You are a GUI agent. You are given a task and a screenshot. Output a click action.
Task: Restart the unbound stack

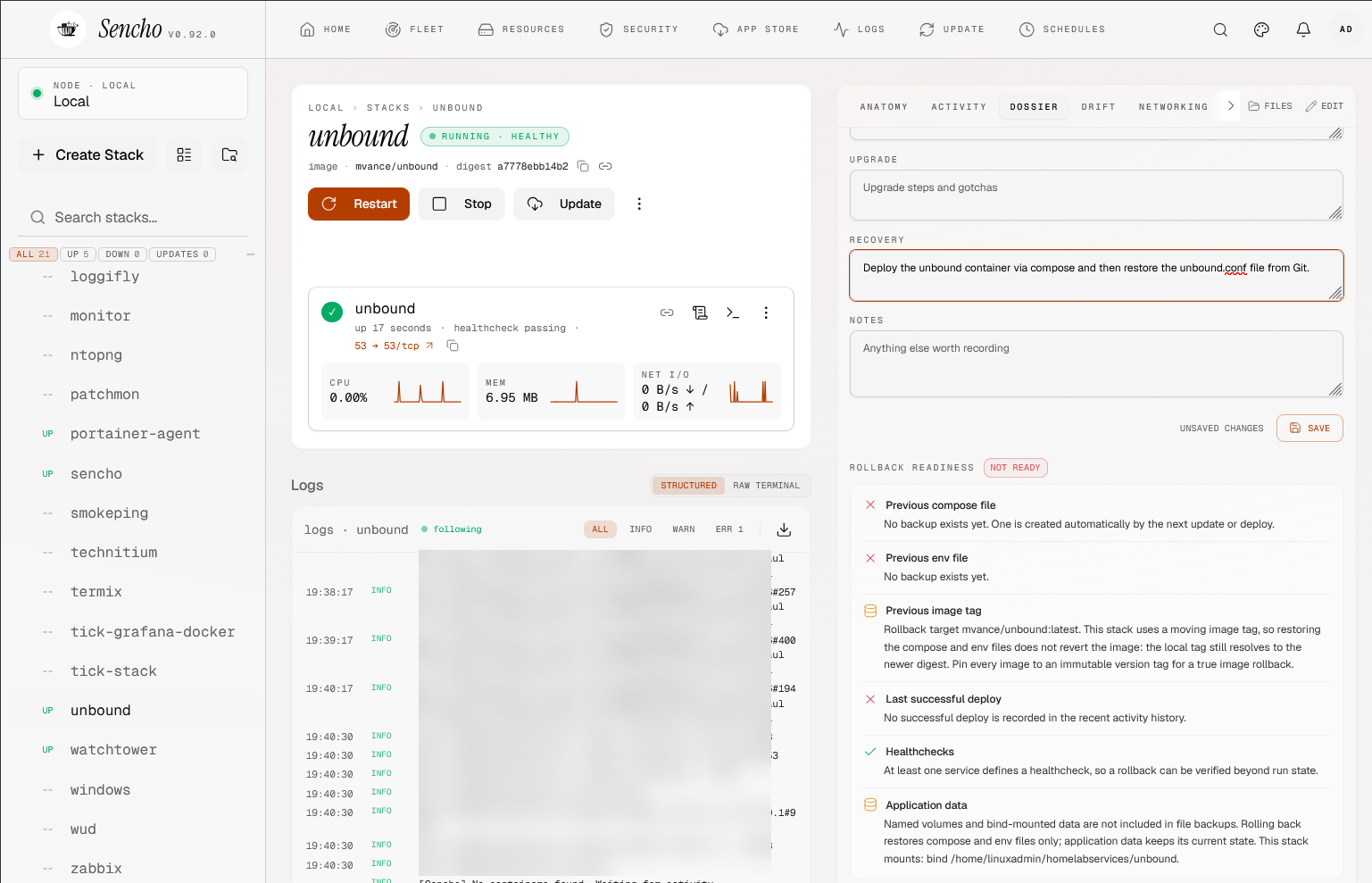pos(359,204)
